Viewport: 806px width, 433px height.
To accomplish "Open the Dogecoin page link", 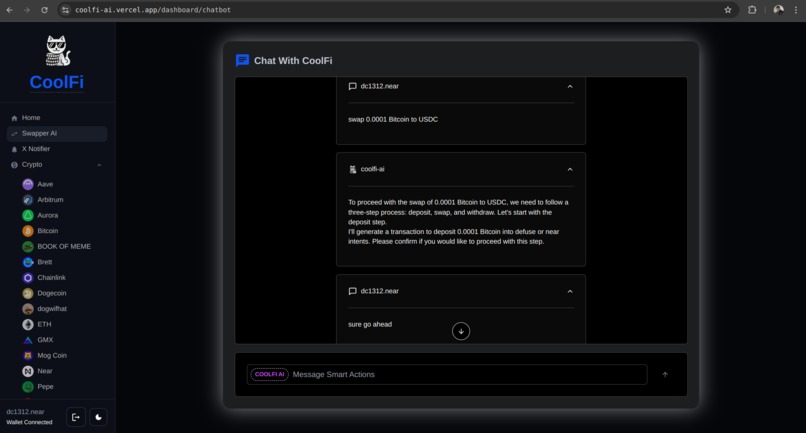I will pos(52,293).
